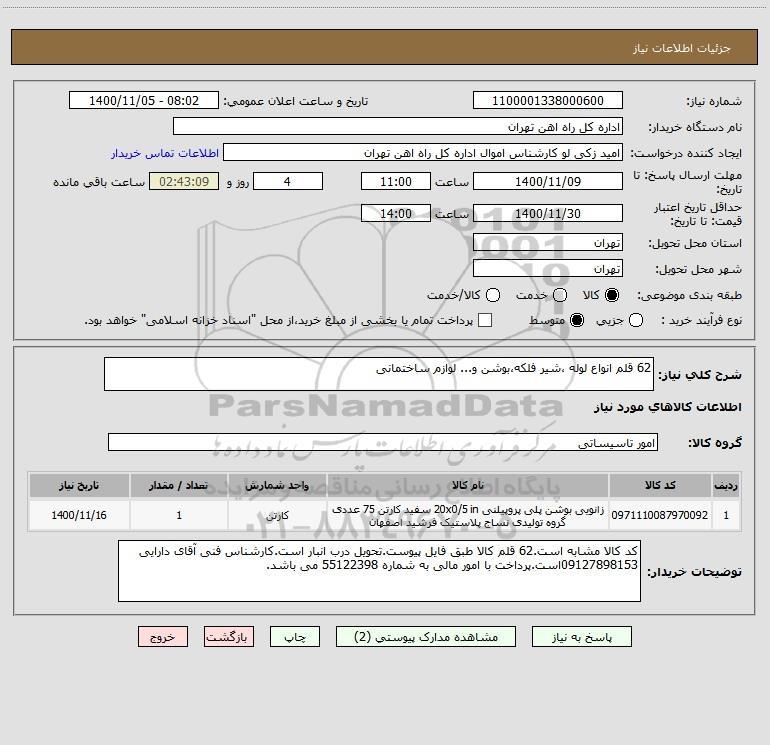Image resolution: width=770 pixels, height=745 pixels.
Task: Select the خدمت radio button
Action: pos(560,295)
